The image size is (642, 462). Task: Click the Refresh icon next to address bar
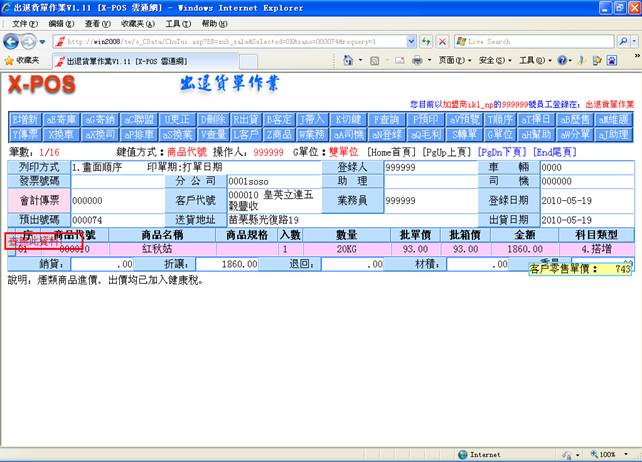tap(425, 42)
